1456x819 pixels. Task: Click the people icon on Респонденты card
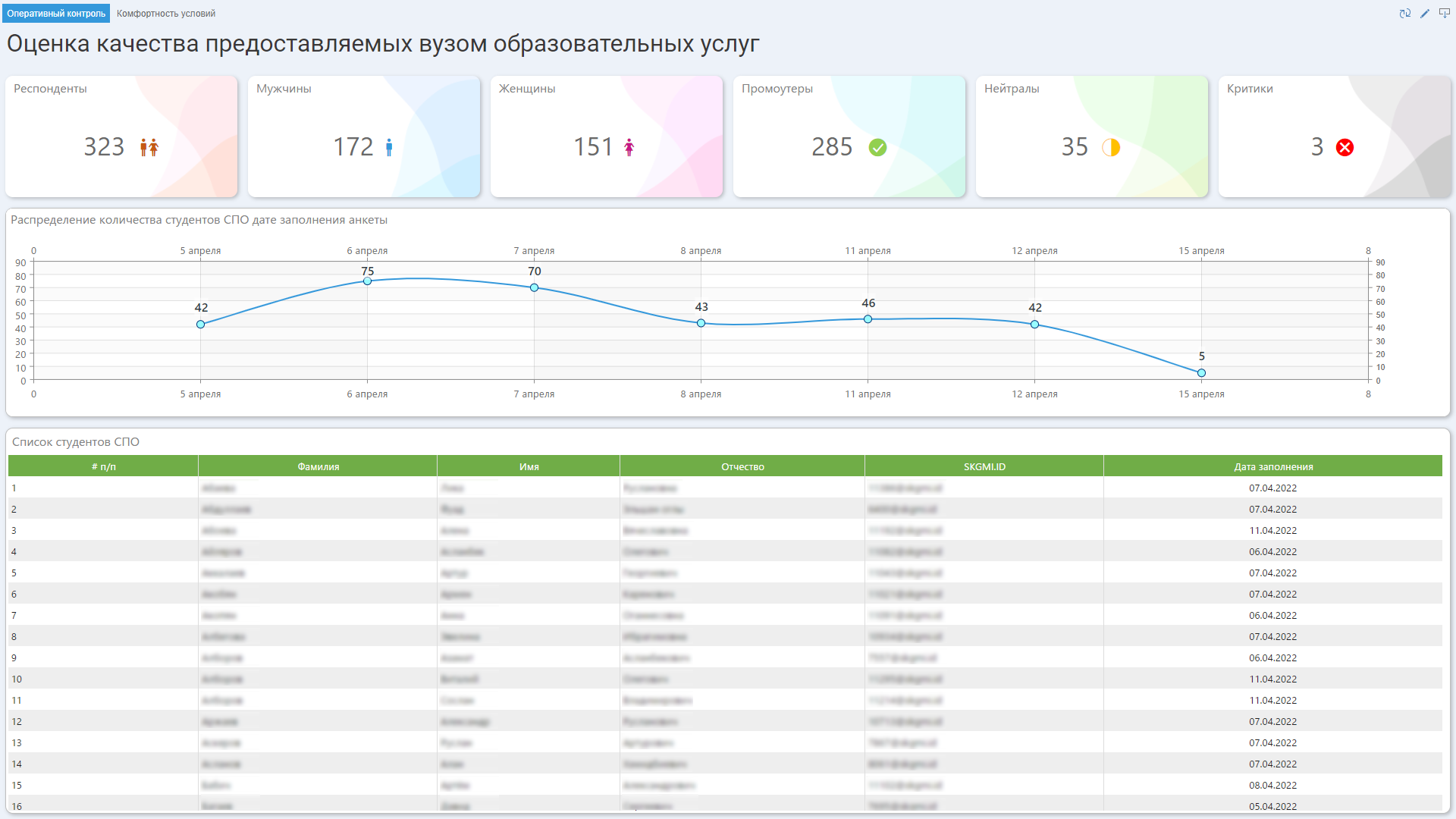149,147
